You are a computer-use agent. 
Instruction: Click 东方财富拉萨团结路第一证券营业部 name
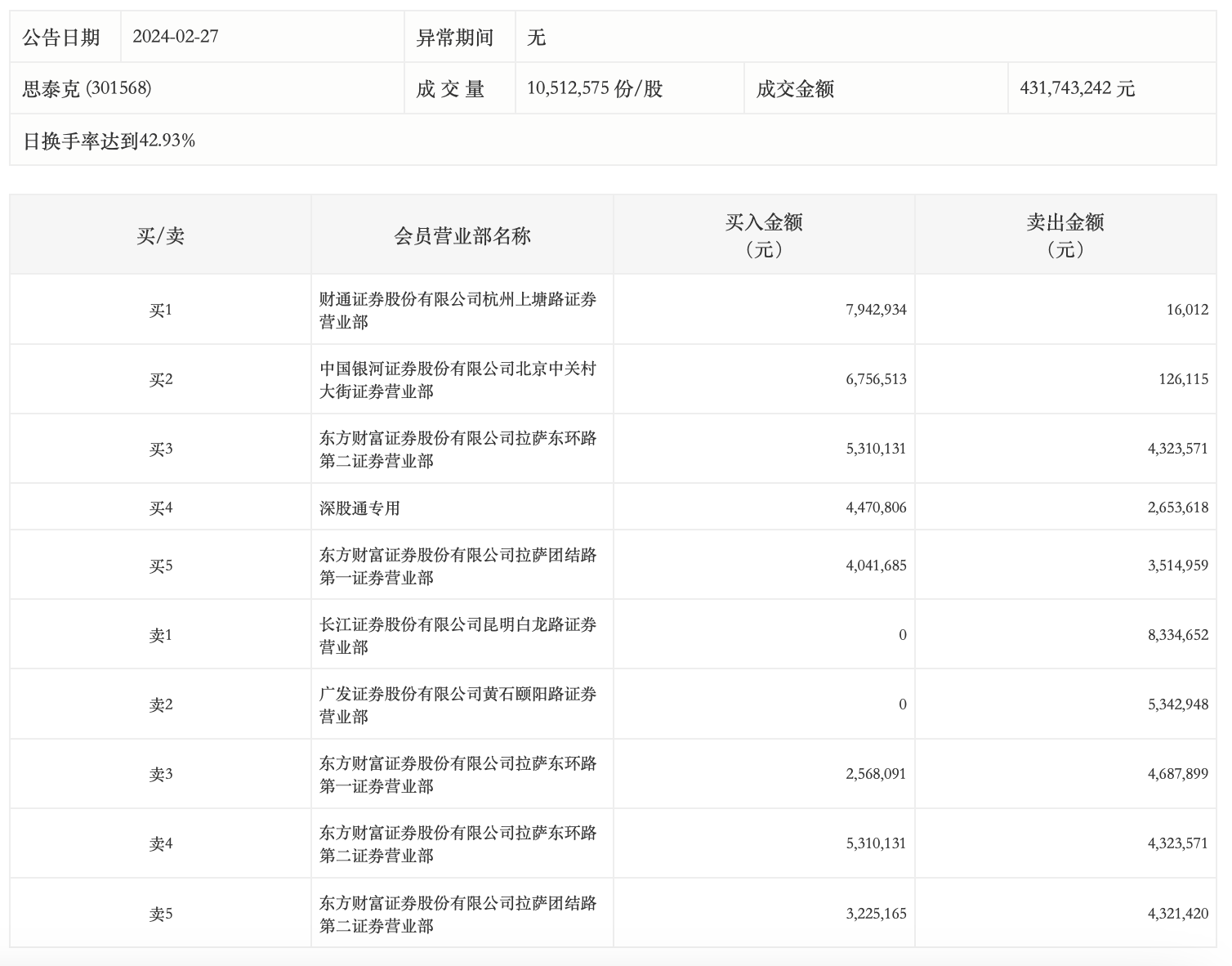click(458, 566)
